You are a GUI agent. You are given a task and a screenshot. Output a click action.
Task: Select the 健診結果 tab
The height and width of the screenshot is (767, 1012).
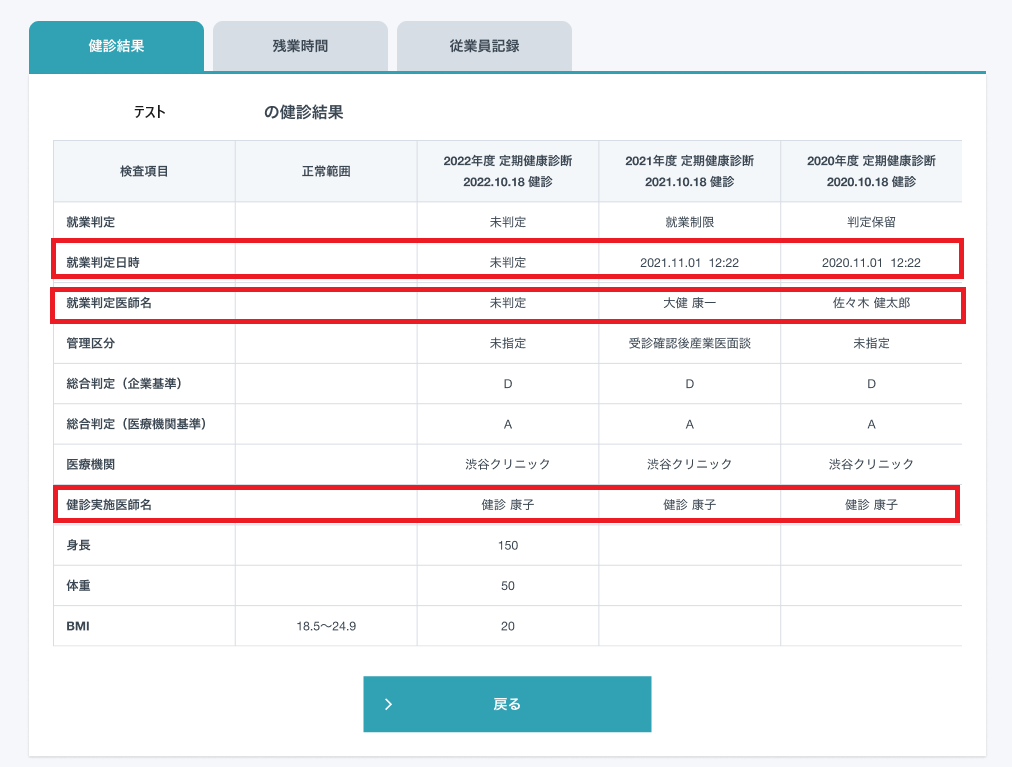116,45
